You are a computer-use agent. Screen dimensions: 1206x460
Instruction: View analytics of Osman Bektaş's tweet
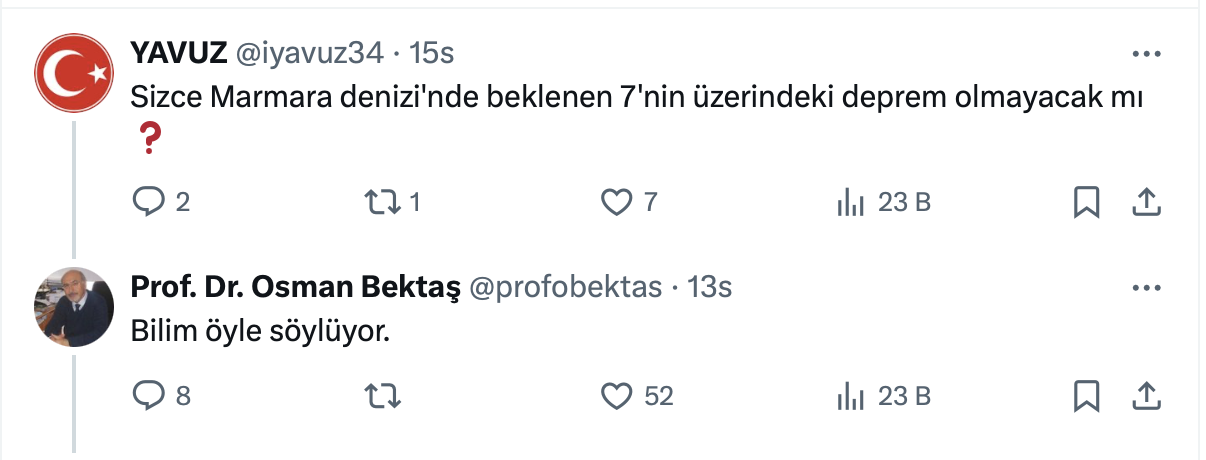point(850,396)
